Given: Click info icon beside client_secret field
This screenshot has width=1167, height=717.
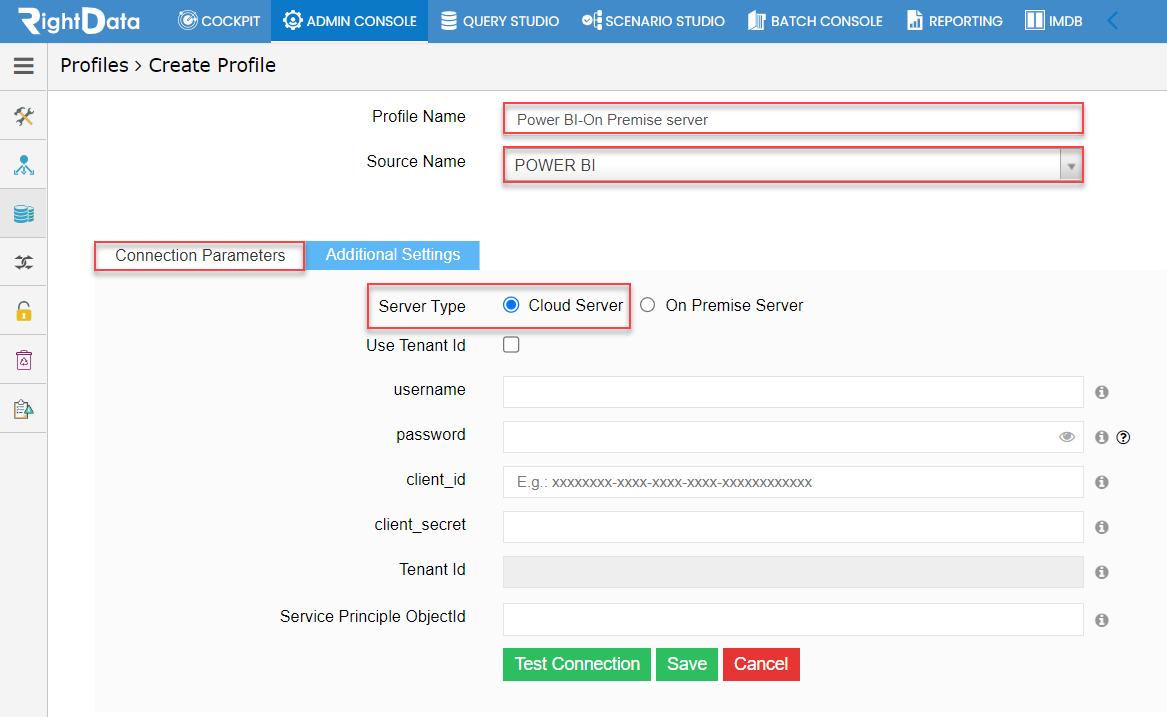Looking at the screenshot, I should (1102, 527).
